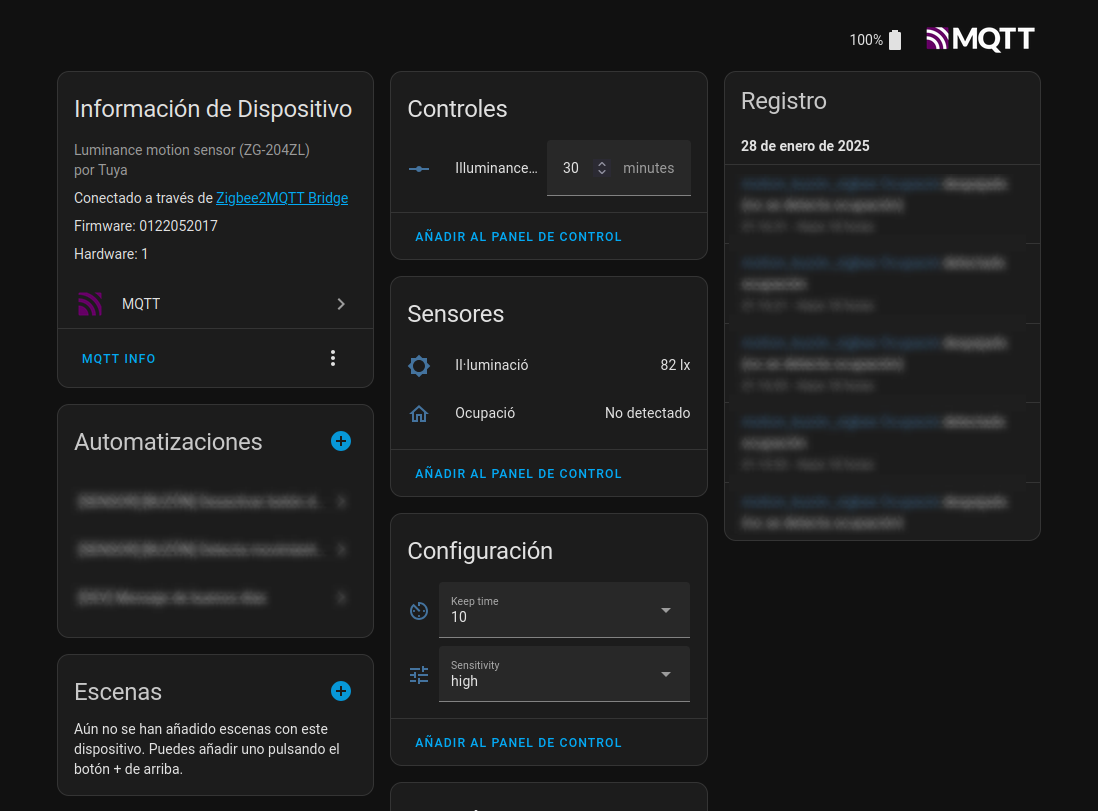The width and height of the screenshot is (1098, 811).
Task: Click the battery level icon
Action: (x=895, y=40)
